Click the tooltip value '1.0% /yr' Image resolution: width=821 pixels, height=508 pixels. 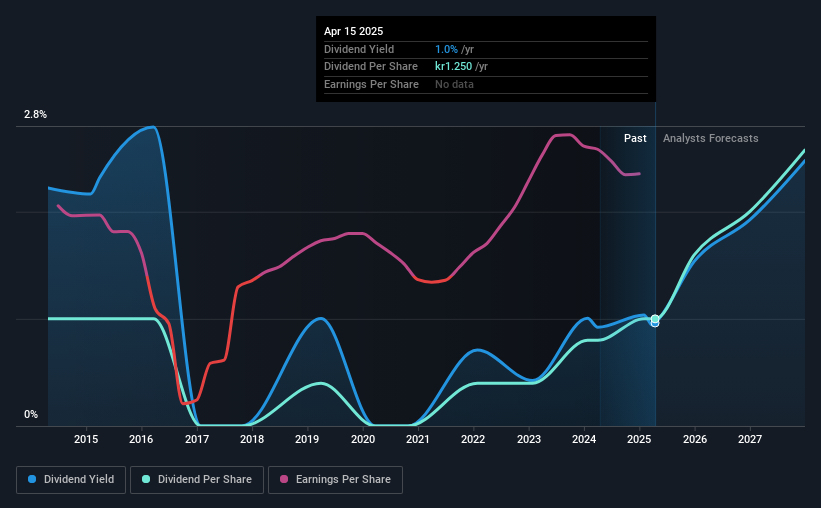coord(454,49)
